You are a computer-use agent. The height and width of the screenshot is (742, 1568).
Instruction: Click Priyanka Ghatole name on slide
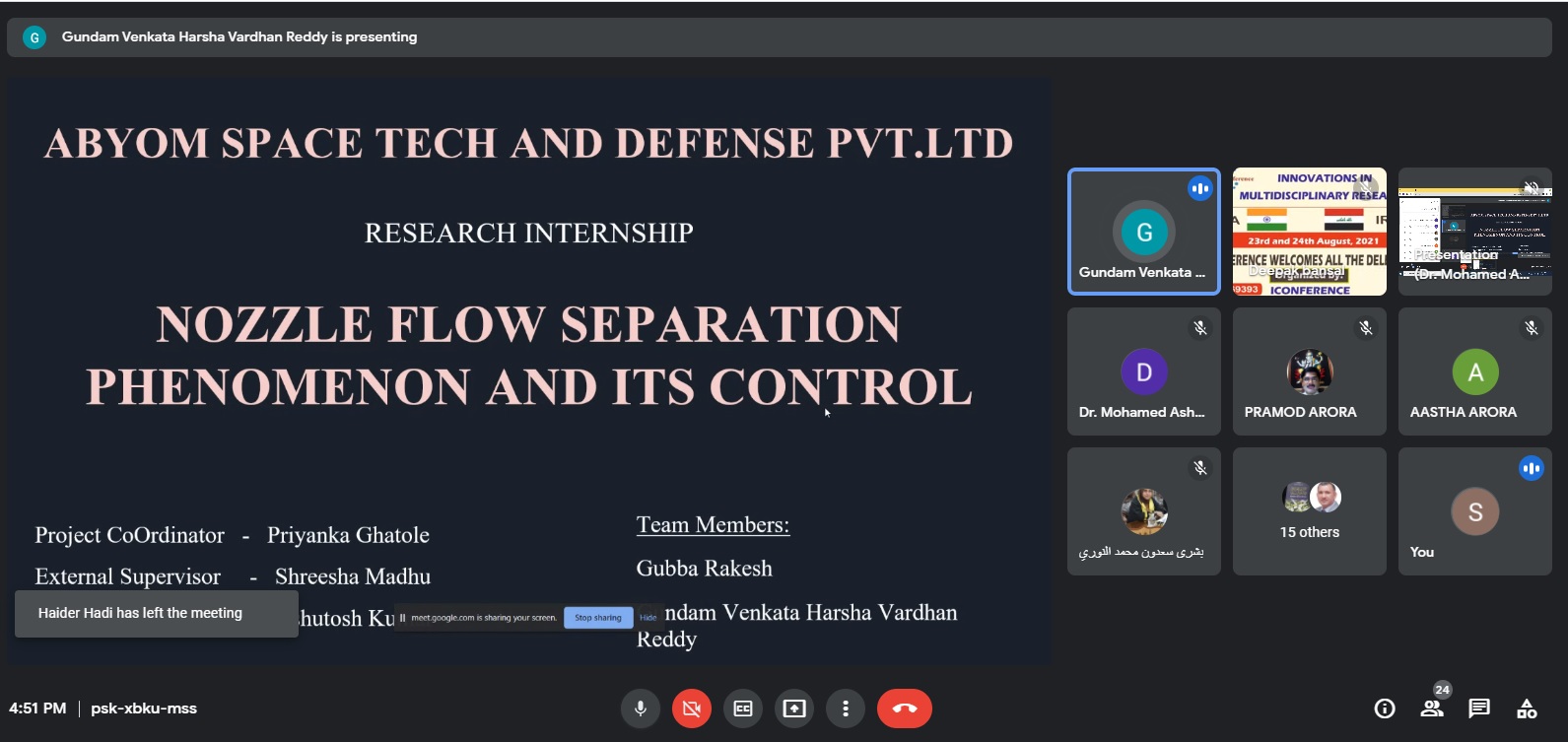[x=348, y=536]
